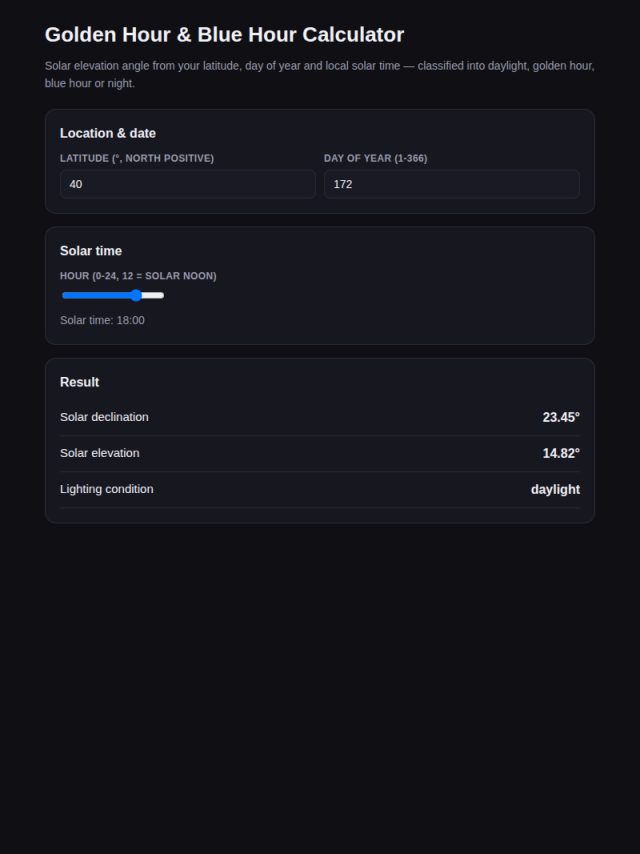The height and width of the screenshot is (854, 640).
Task: Click the 'Solar elevation' row label
Action: pos(100,453)
